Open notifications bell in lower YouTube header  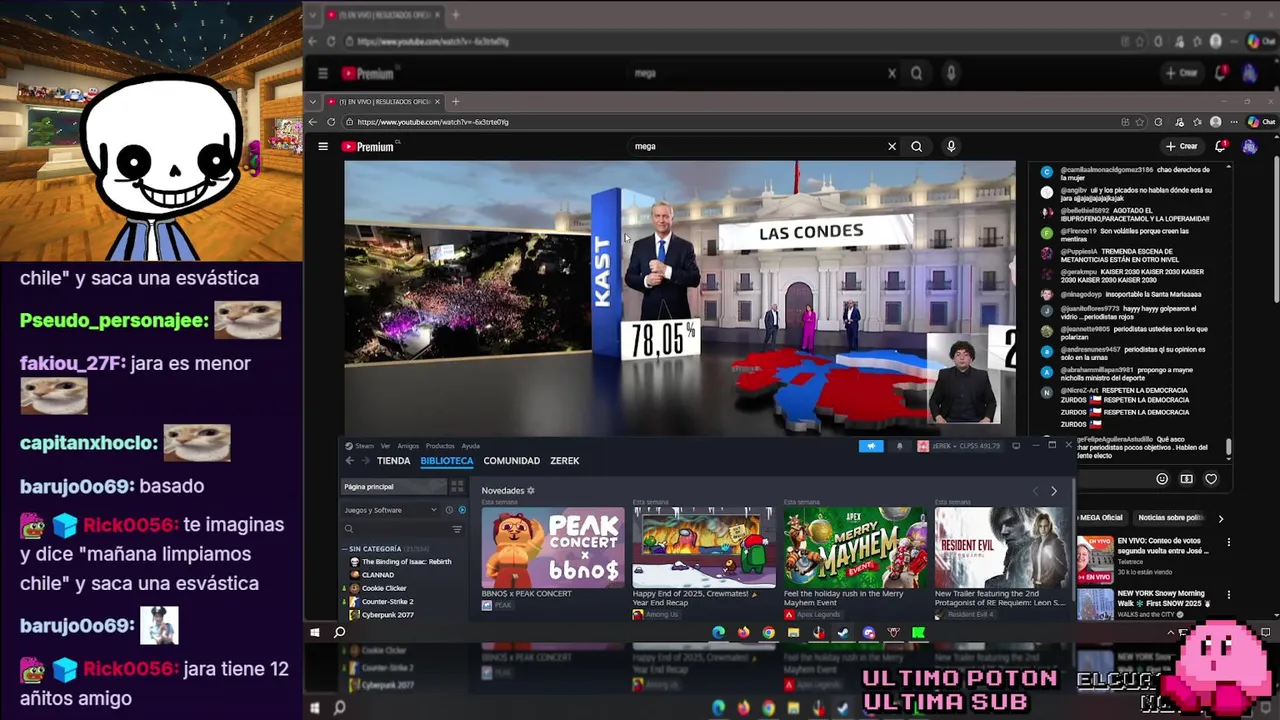click(1220, 146)
